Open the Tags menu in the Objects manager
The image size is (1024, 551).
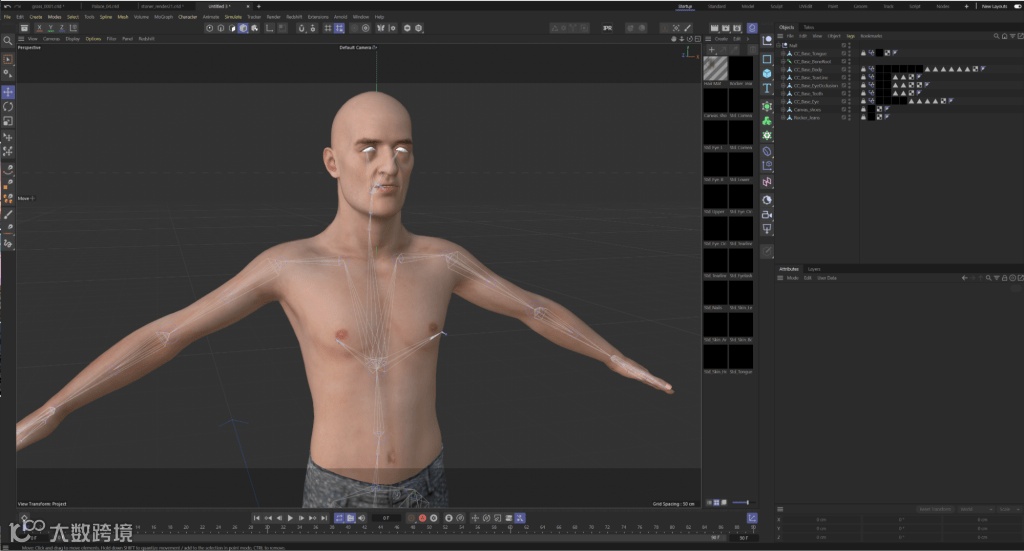point(850,36)
